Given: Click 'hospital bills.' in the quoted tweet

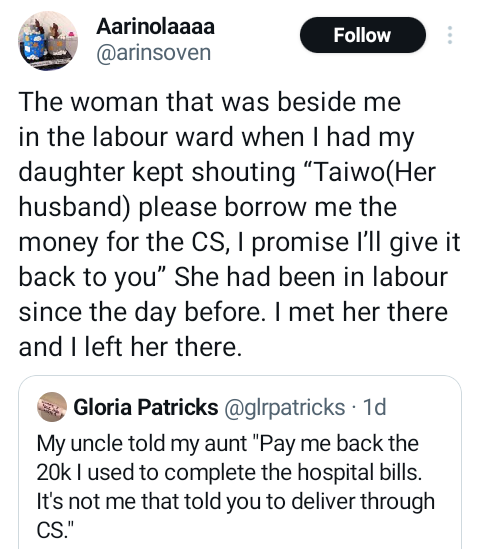Looking at the screenshot, I should [x=360, y=472].
